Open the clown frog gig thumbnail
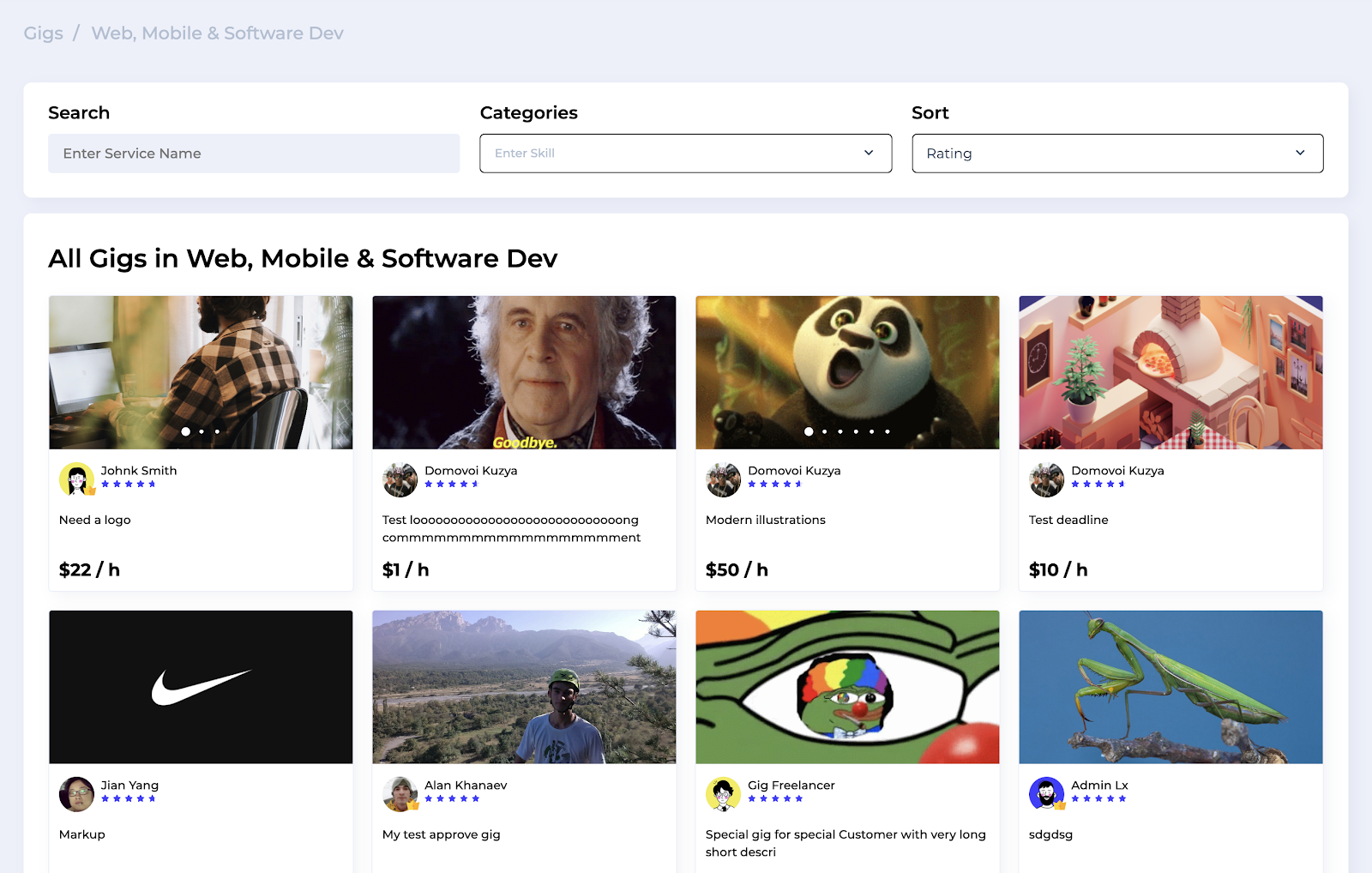Screen dimensions: 1372x873 pos(847,687)
